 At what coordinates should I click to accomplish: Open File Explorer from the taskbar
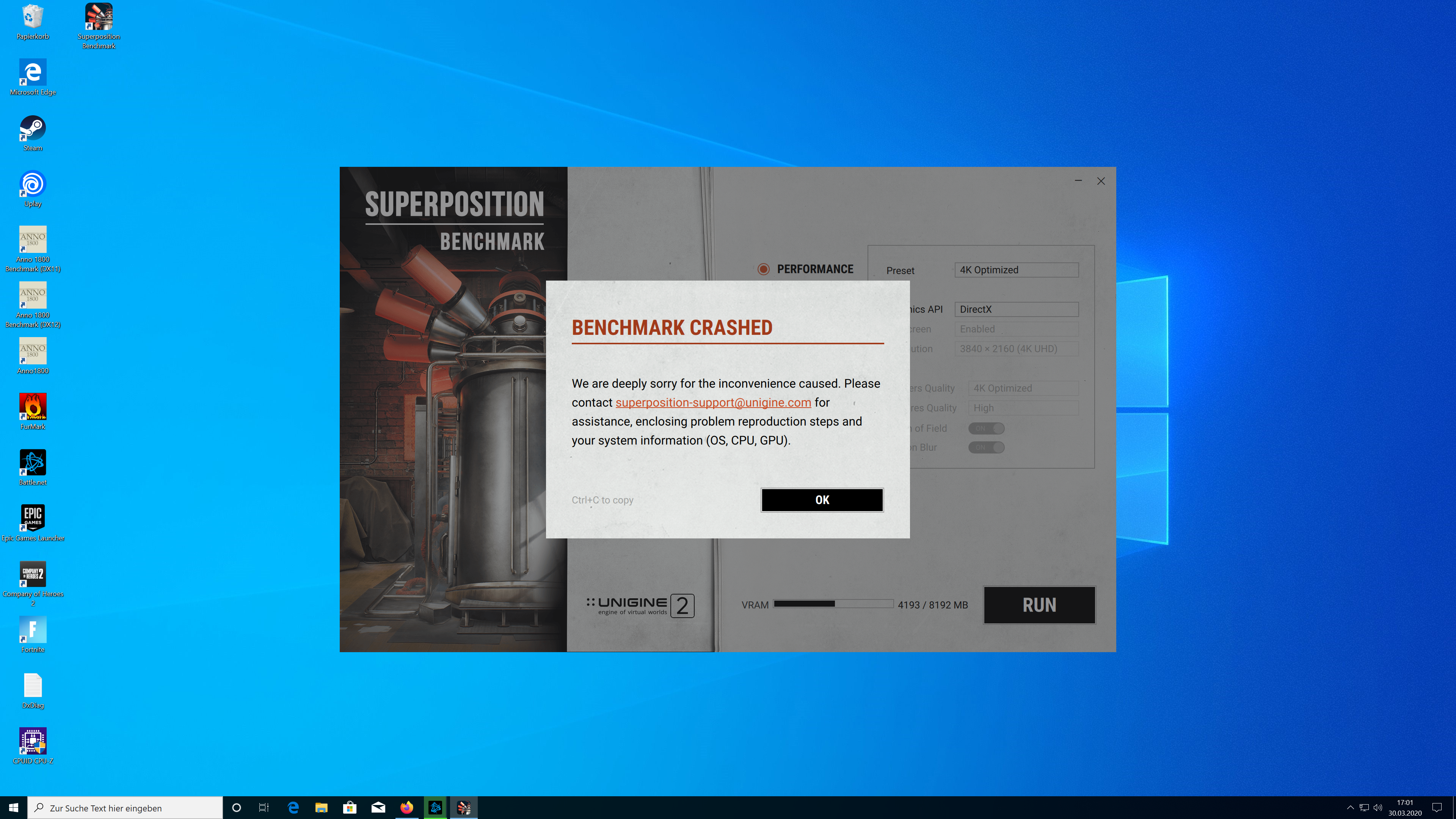click(321, 808)
